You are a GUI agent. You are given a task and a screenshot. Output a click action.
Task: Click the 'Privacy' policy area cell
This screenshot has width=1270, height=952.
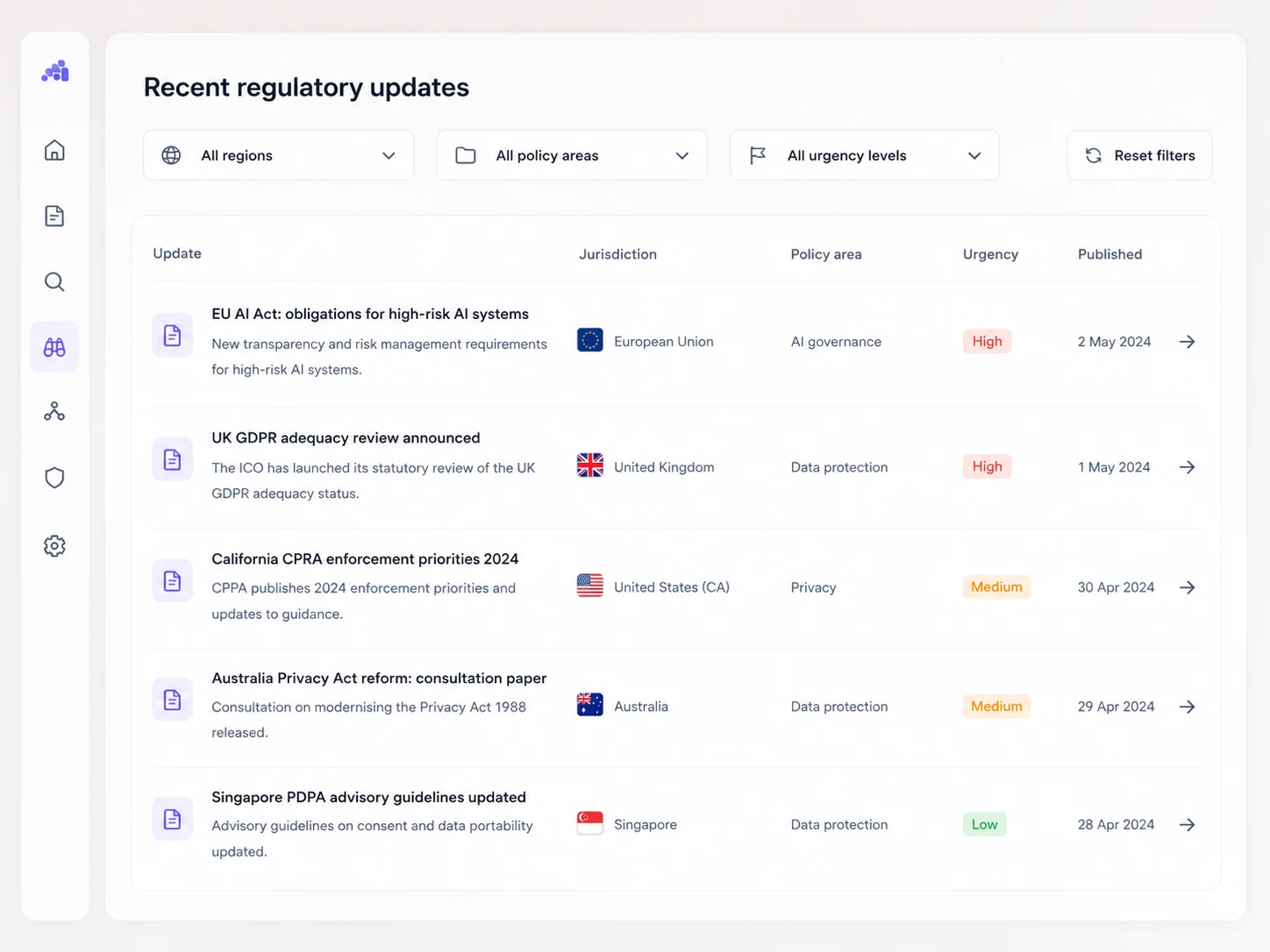tap(813, 587)
